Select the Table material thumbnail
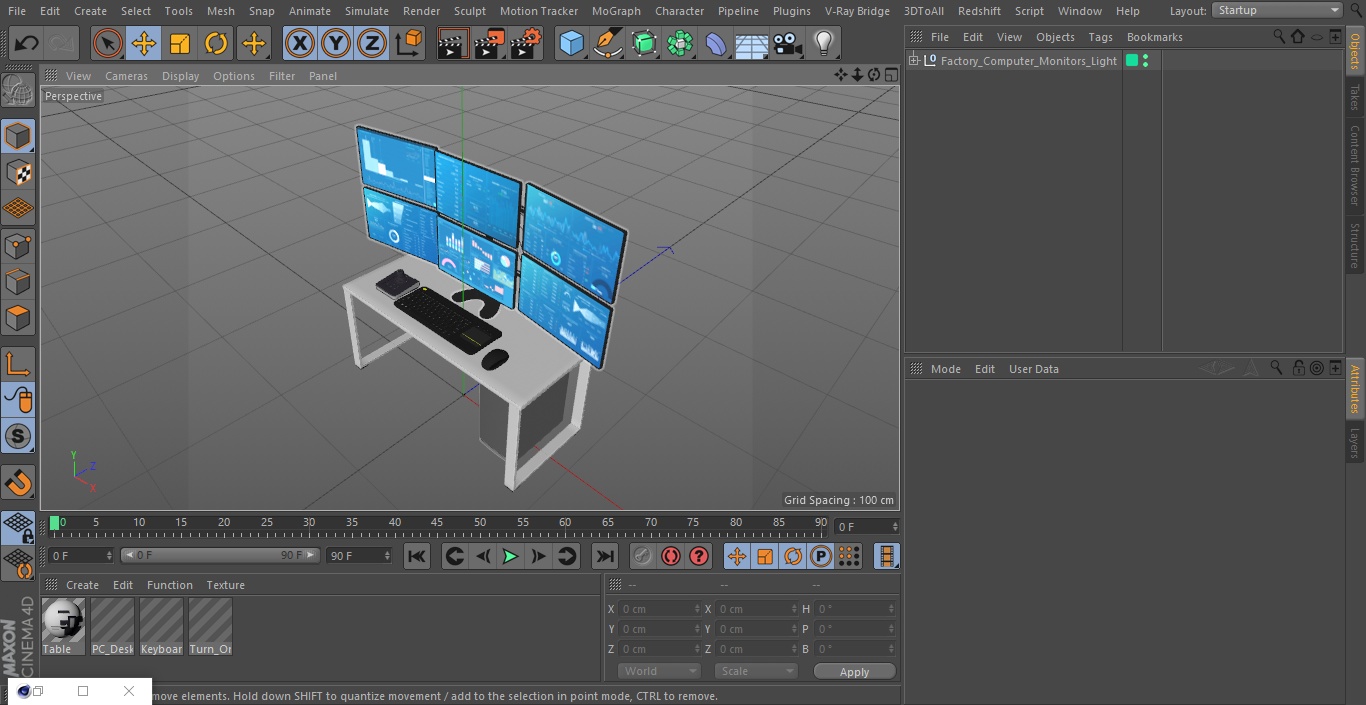Screen dimensions: 1366x705 pos(63,626)
